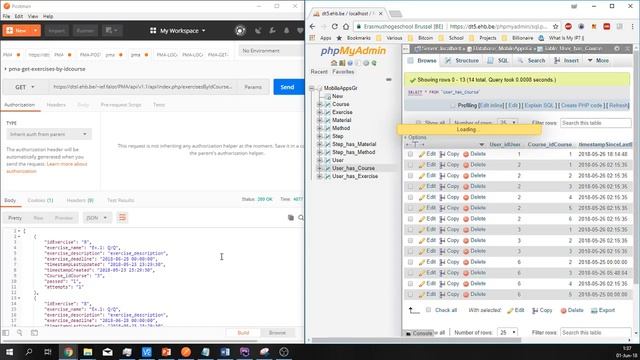640x360 pixels.
Task: Switch to the request Headers tab
Action: pos(56,105)
